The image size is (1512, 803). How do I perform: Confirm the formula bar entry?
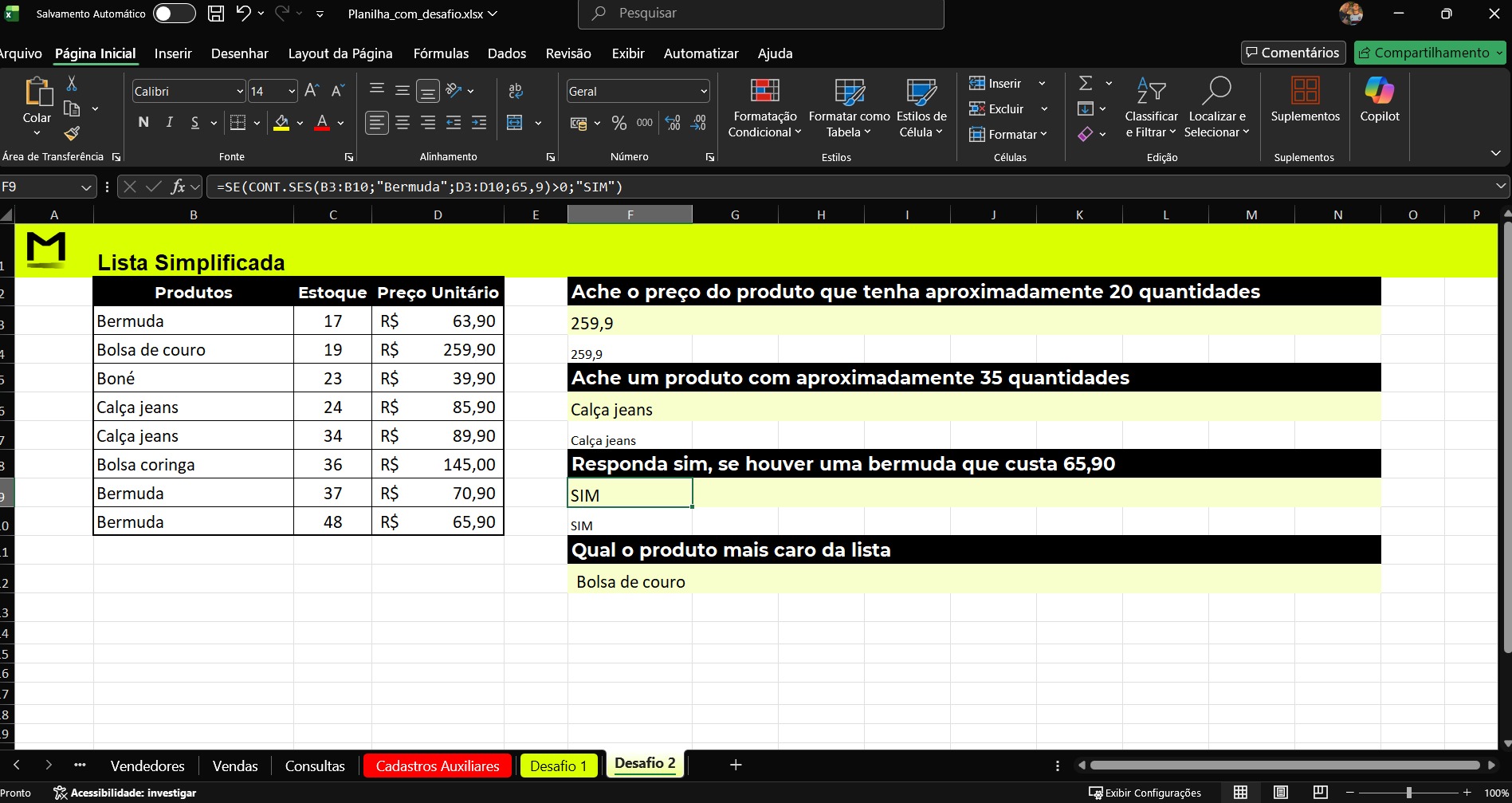point(154,187)
